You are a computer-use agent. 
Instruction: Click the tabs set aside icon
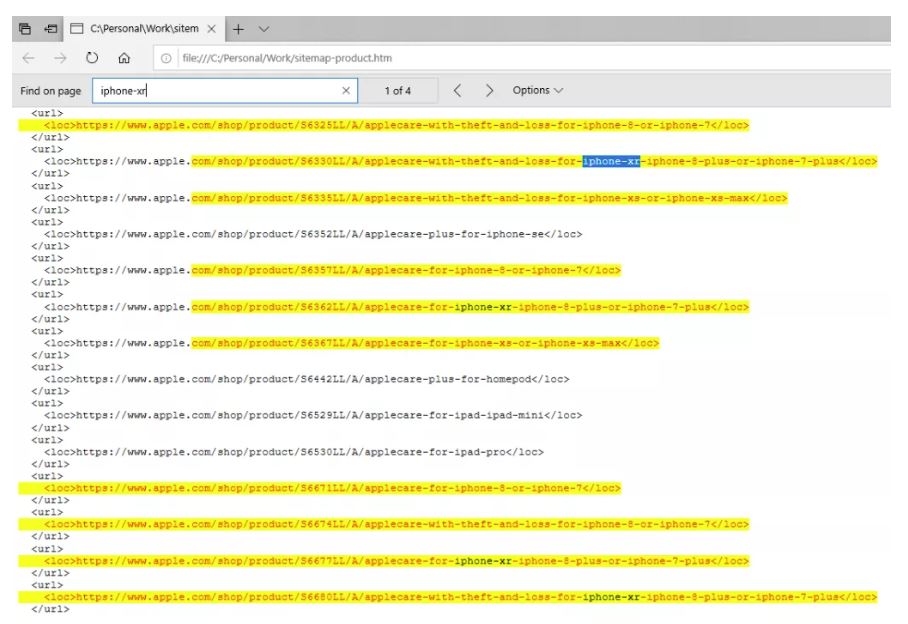tap(25, 28)
